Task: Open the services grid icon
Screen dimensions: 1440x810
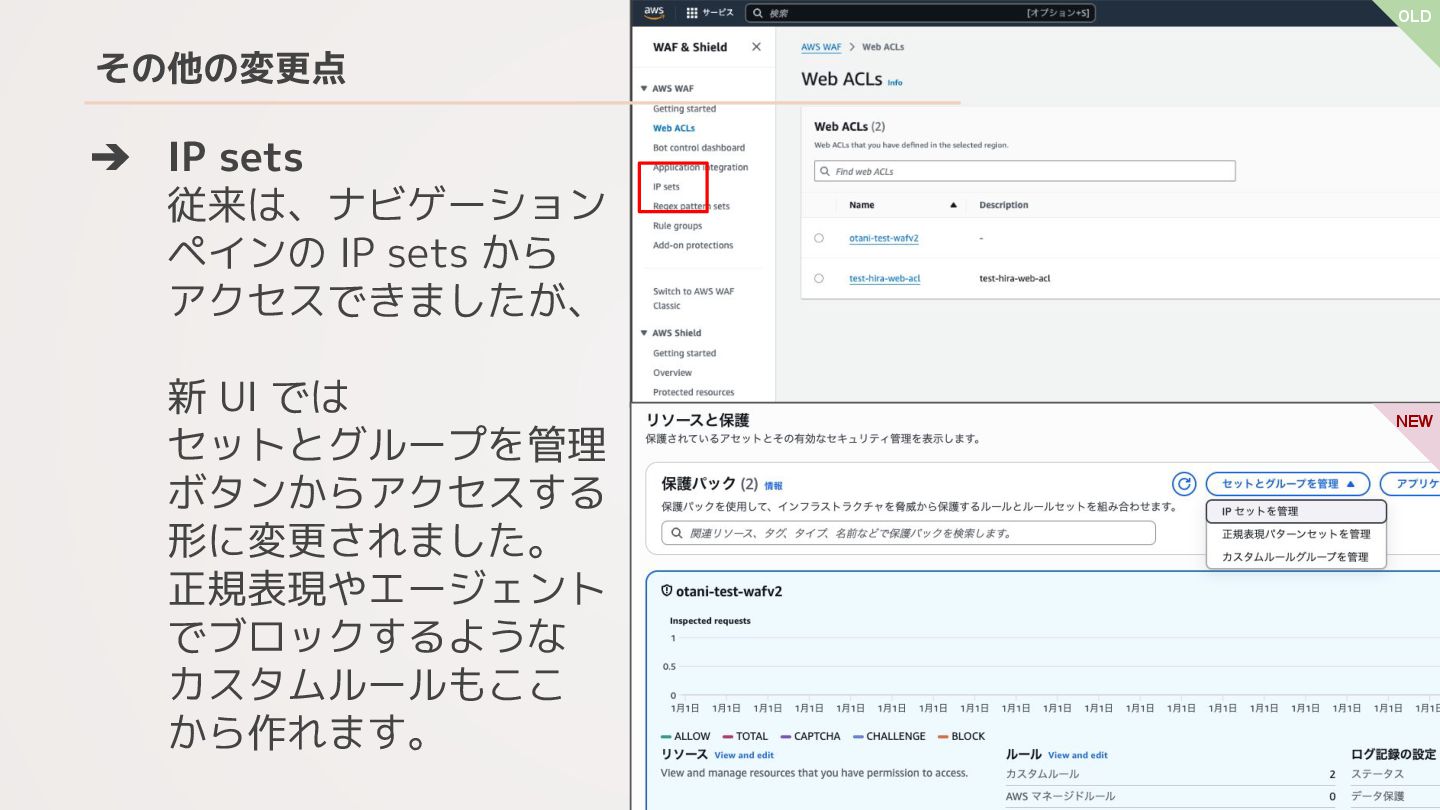Action: point(692,13)
